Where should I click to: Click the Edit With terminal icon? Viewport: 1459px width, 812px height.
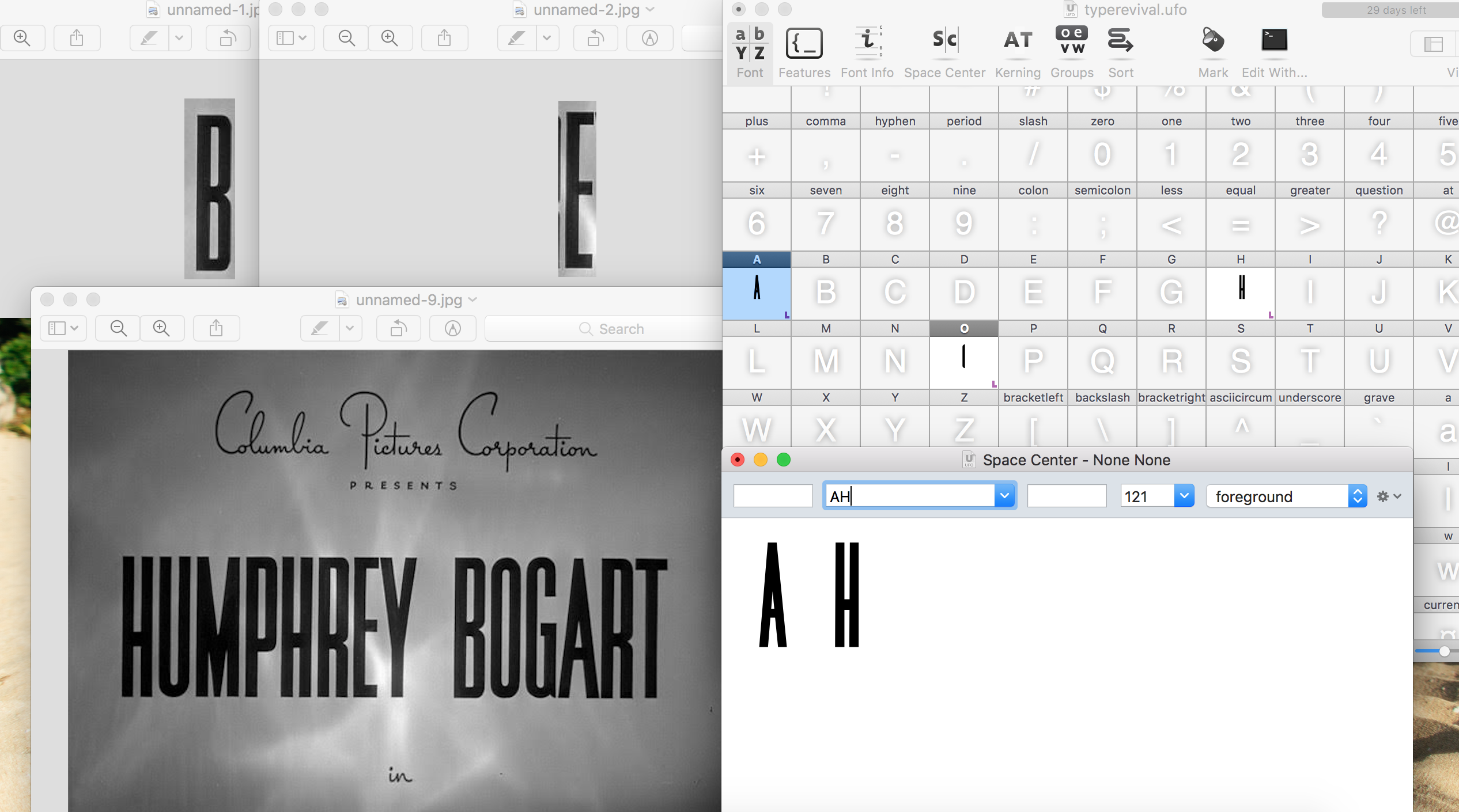(1274, 52)
